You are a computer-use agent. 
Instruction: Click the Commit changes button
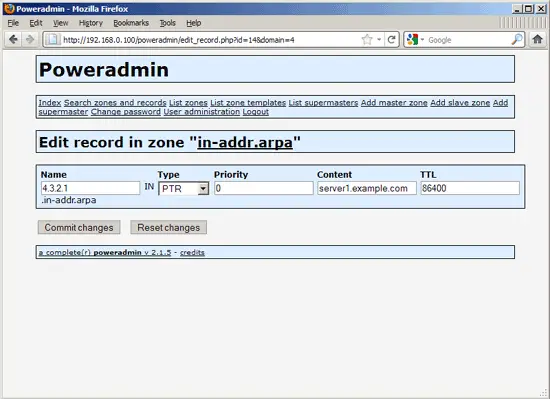(79, 228)
